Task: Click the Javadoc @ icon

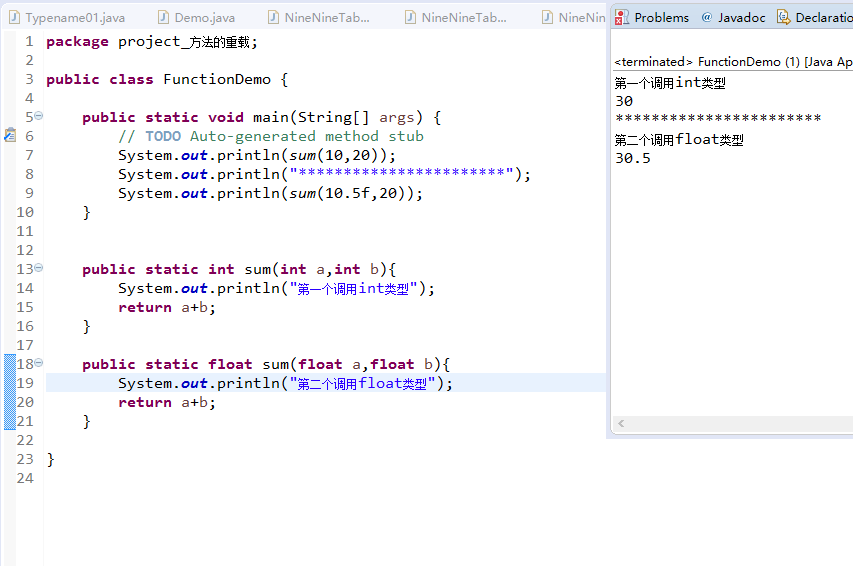Action: click(x=707, y=17)
